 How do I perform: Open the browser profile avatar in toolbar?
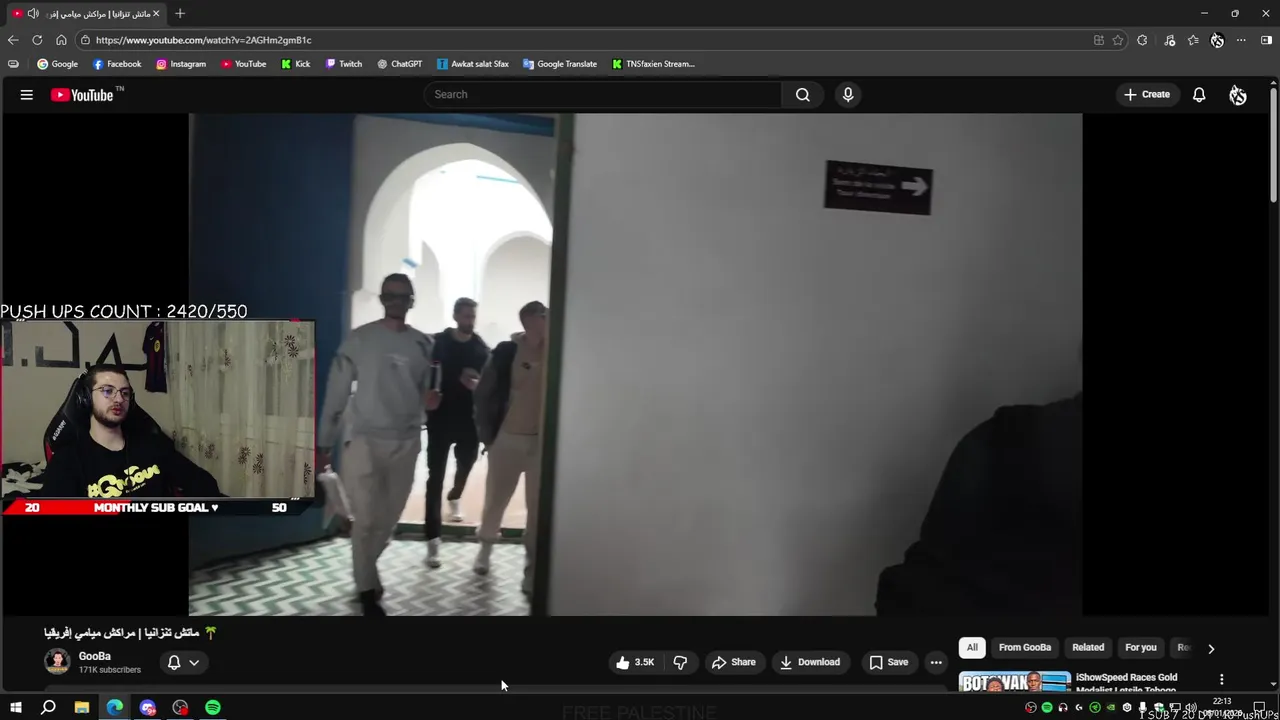(1217, 40)
